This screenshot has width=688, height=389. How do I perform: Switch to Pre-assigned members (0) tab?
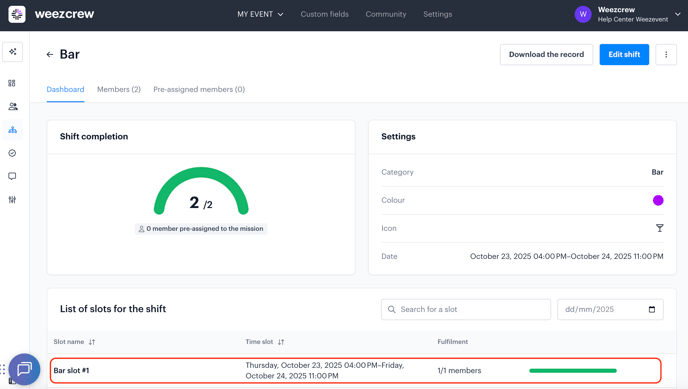[x=199, y=89]
